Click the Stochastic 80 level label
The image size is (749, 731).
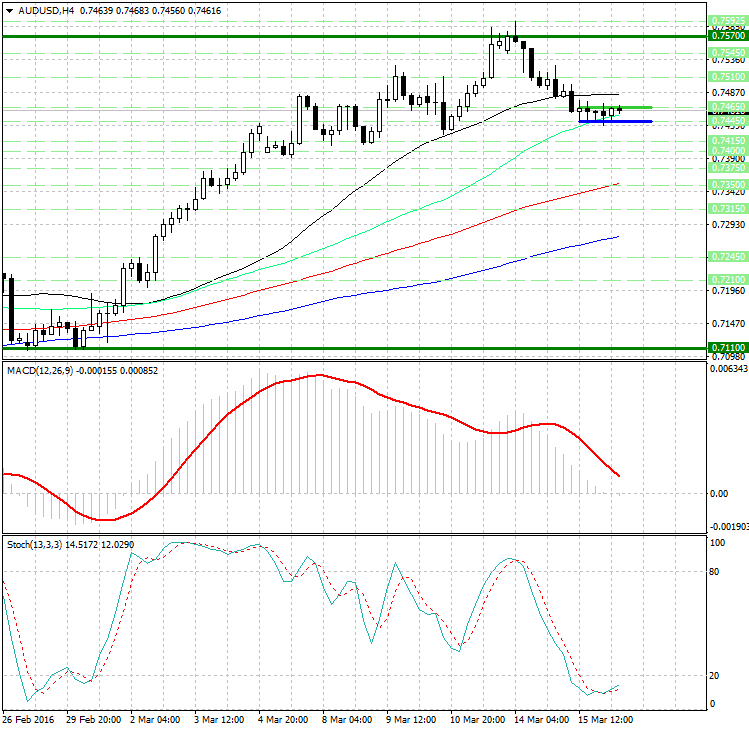(715, 573)
